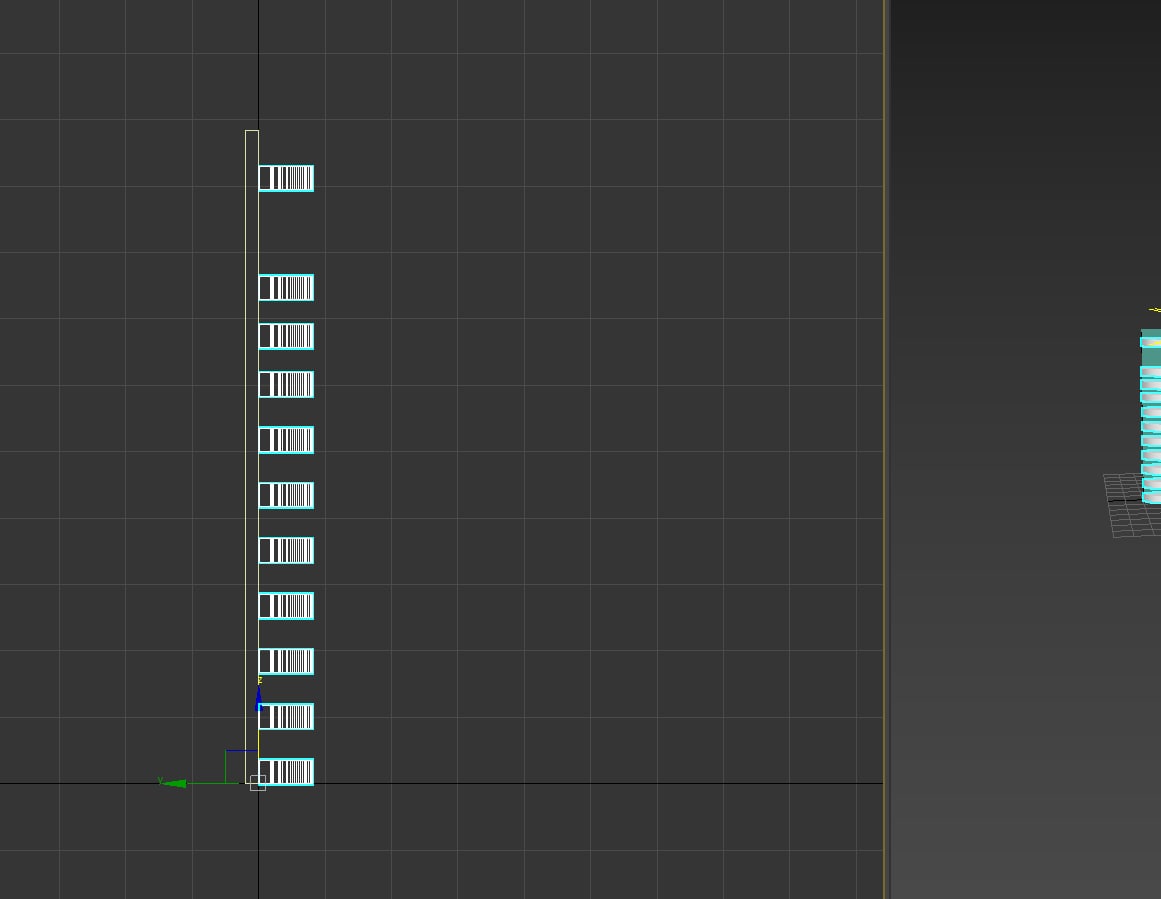The image size is (1161, 899).
Task: Grab the blue Z-axis arrow of the move gizmo
Action: click(x=258, y=698)
